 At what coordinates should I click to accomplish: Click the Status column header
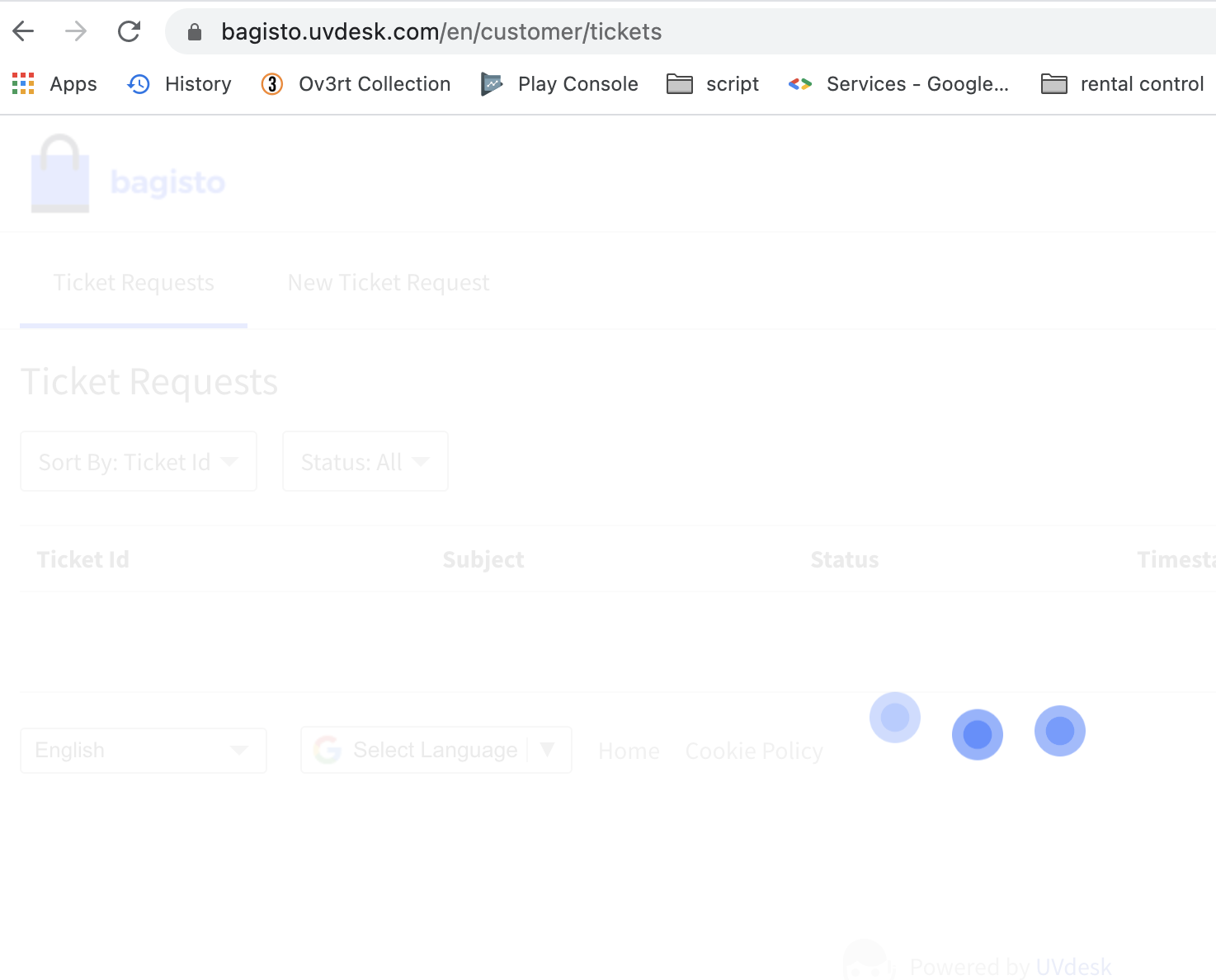[x=845, y=559]
